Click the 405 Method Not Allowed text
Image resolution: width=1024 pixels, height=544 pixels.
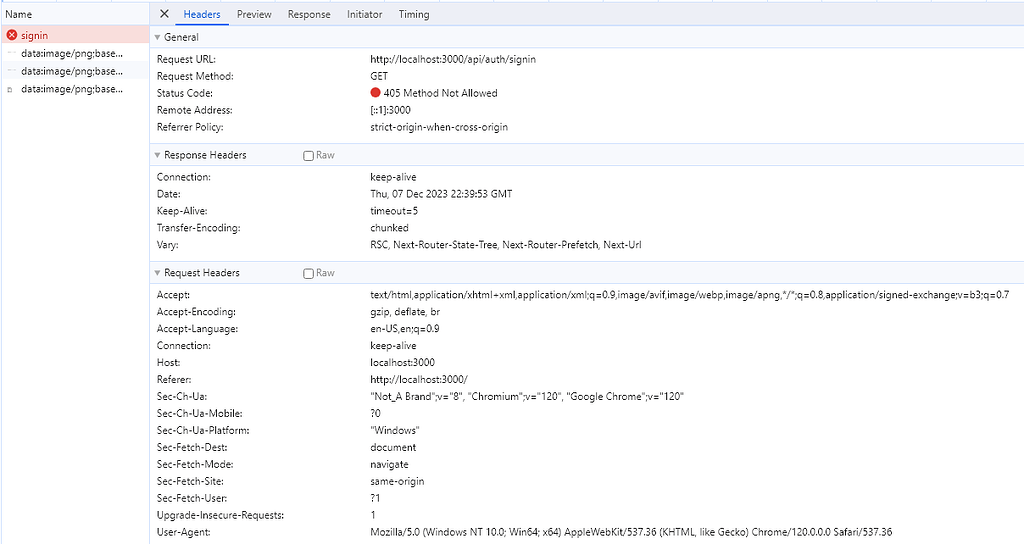[440, 93]
